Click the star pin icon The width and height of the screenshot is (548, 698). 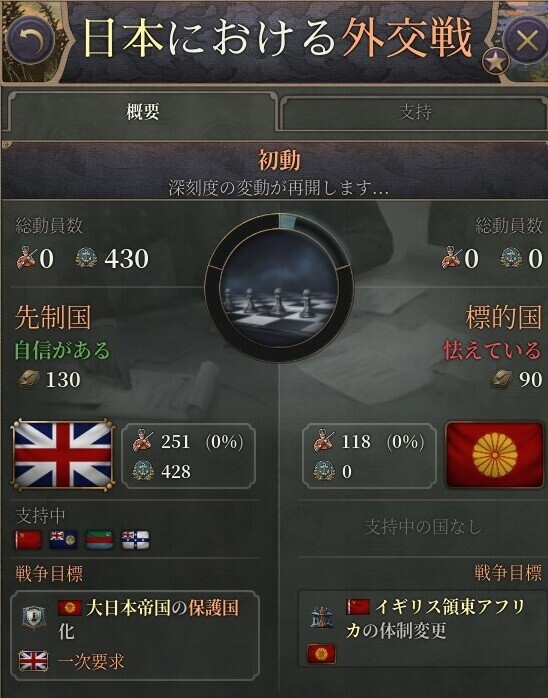pos(495,61)
